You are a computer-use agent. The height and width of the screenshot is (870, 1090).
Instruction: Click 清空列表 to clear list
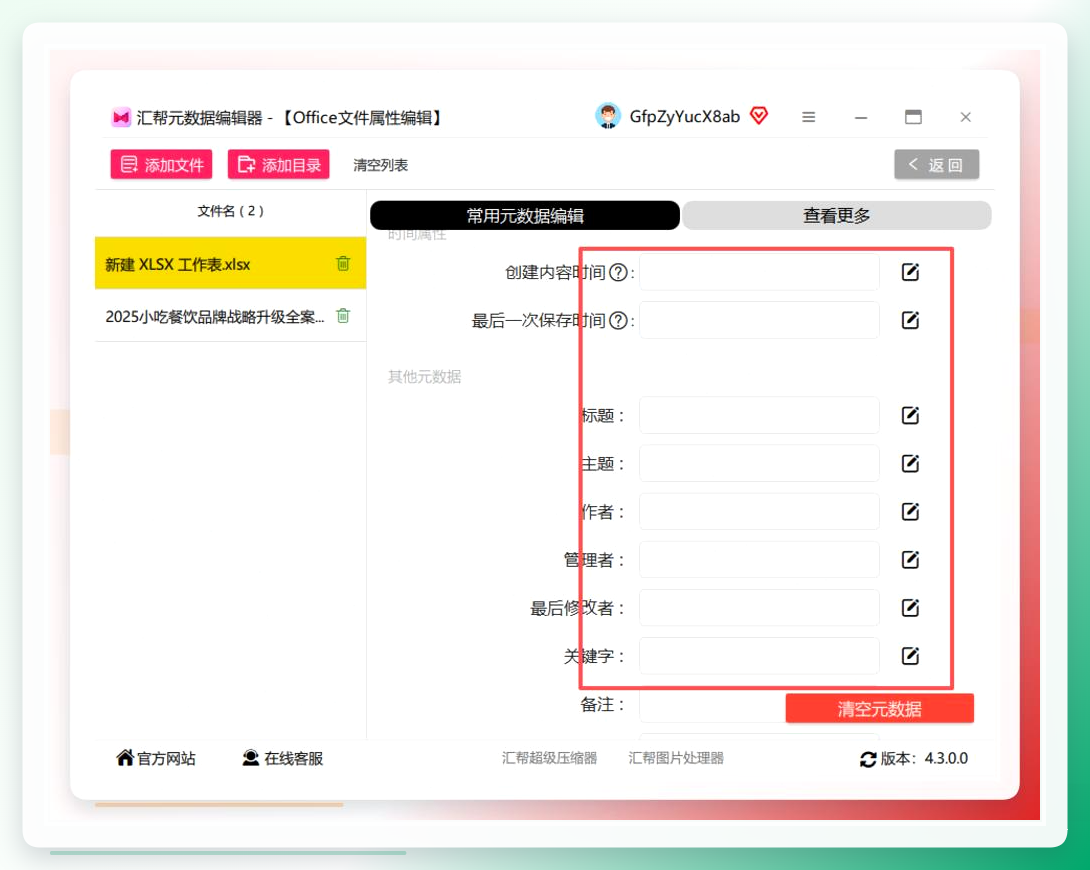click(x=380, y=165)
